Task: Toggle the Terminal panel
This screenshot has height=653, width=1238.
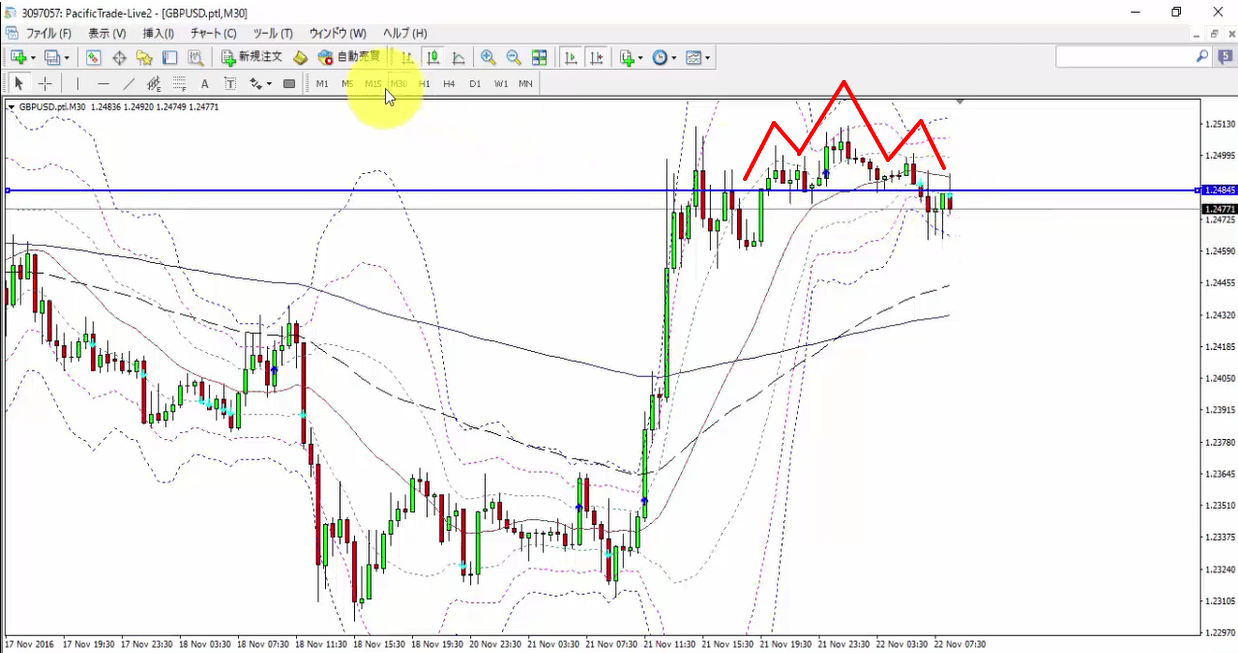Action: (170, 58)
